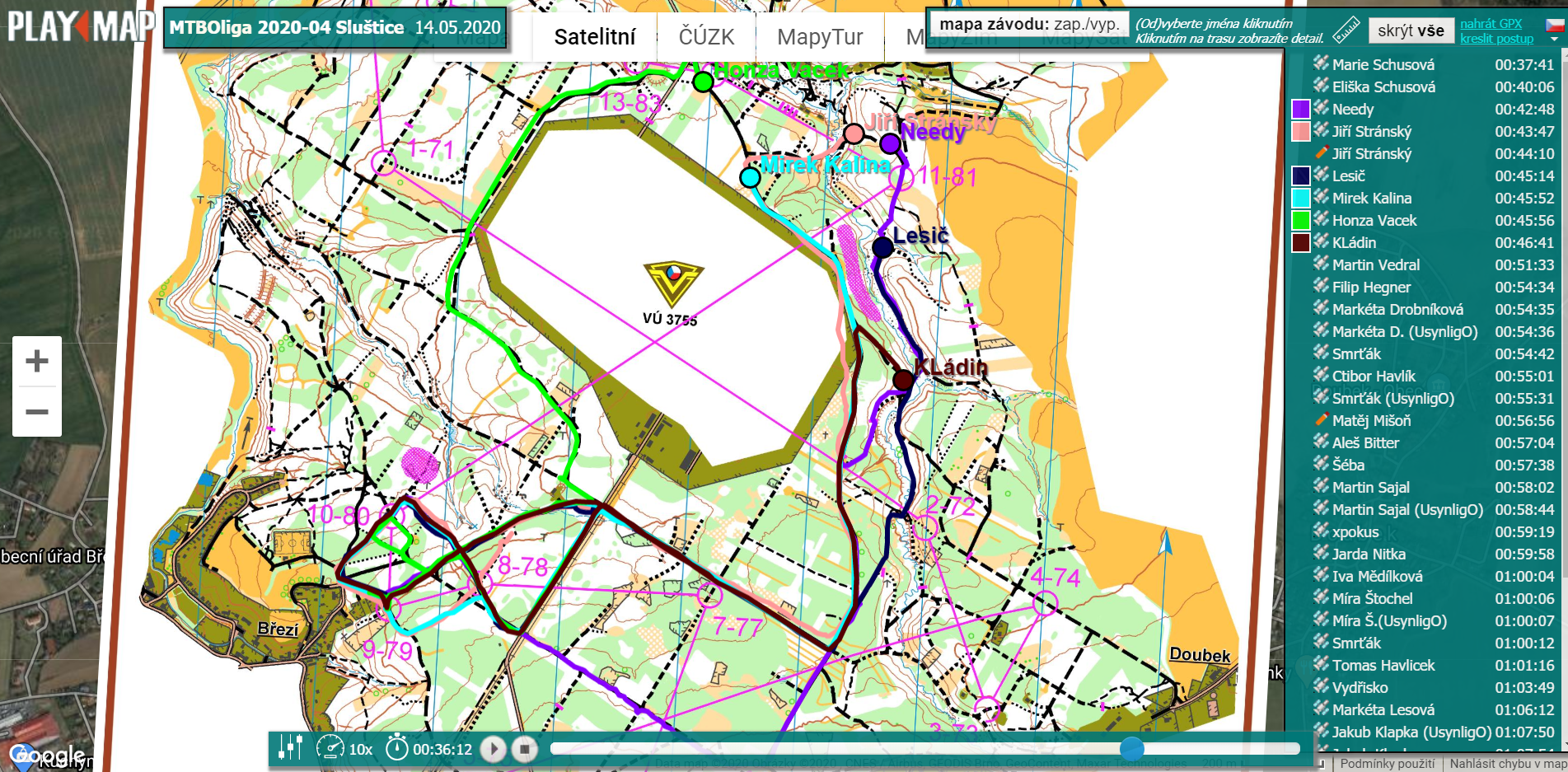Click the 'skrýt vše' button

coord(1410,30)
